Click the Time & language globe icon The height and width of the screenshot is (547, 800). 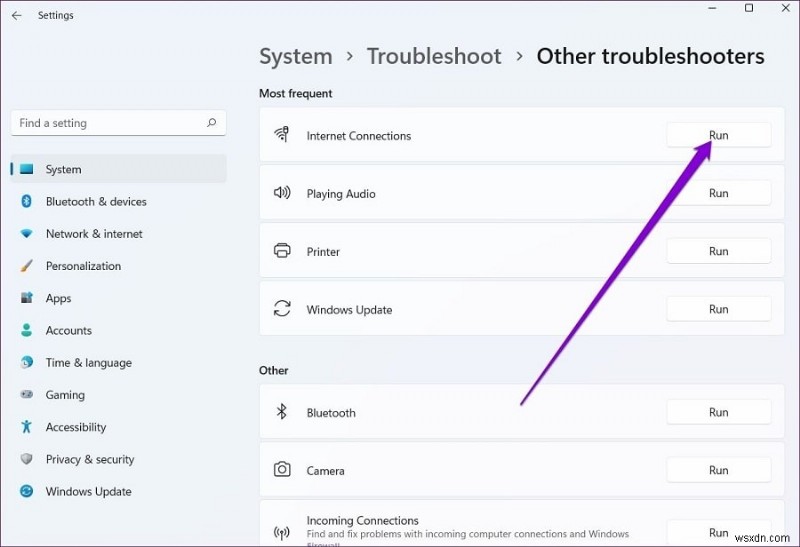(27, 362)
